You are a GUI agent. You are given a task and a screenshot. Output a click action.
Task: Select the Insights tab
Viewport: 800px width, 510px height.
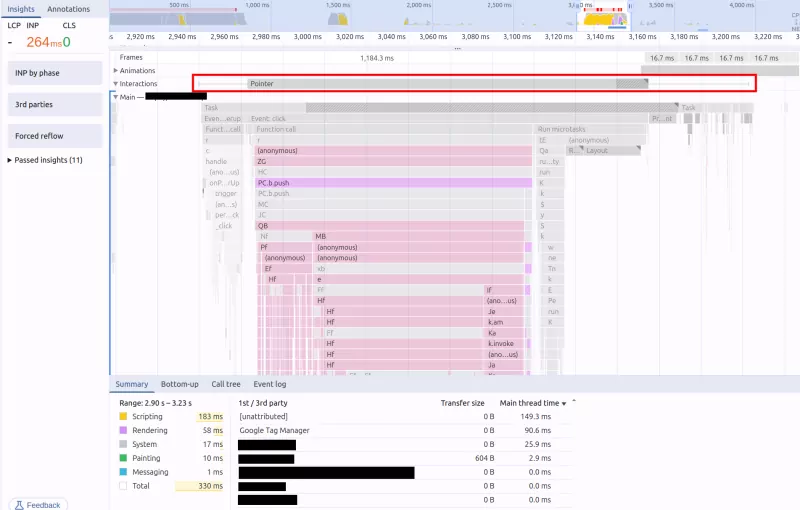click(21, 9)
